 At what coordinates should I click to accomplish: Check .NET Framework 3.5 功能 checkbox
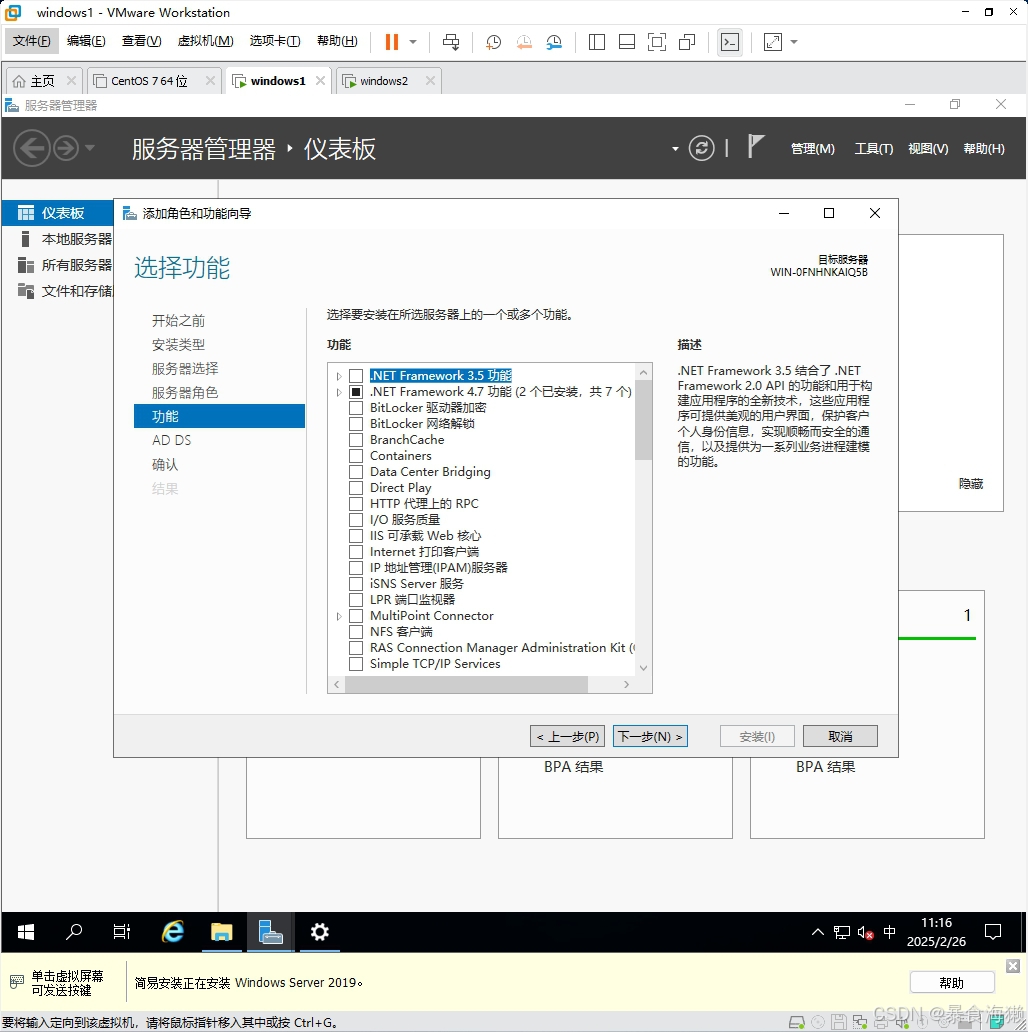point(356,376)
